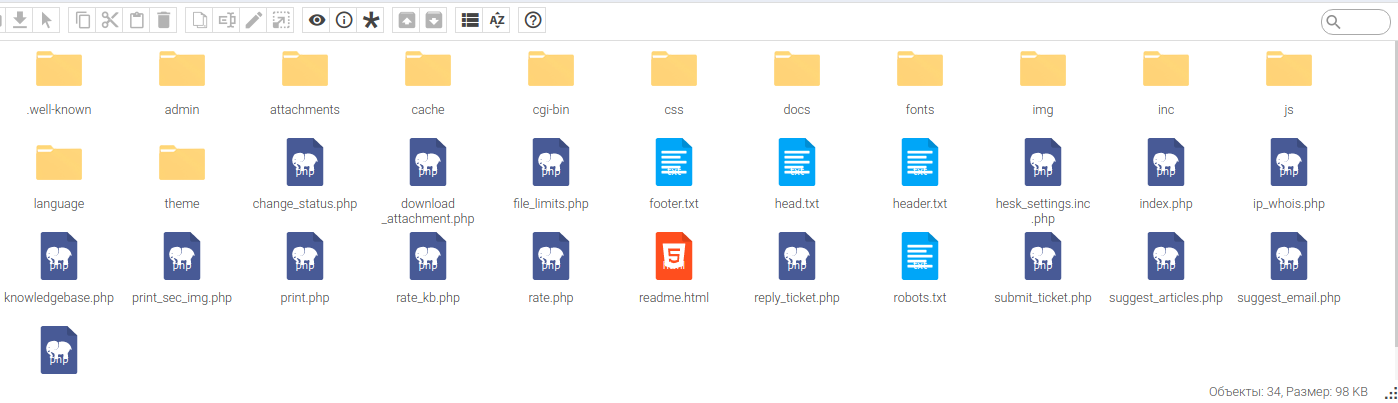Image resolution: width=1398 pixels, height=403 pixels.
Task: Click the Create archive toolbar icon
Action: pyautogui.click(x=434, y=20)
